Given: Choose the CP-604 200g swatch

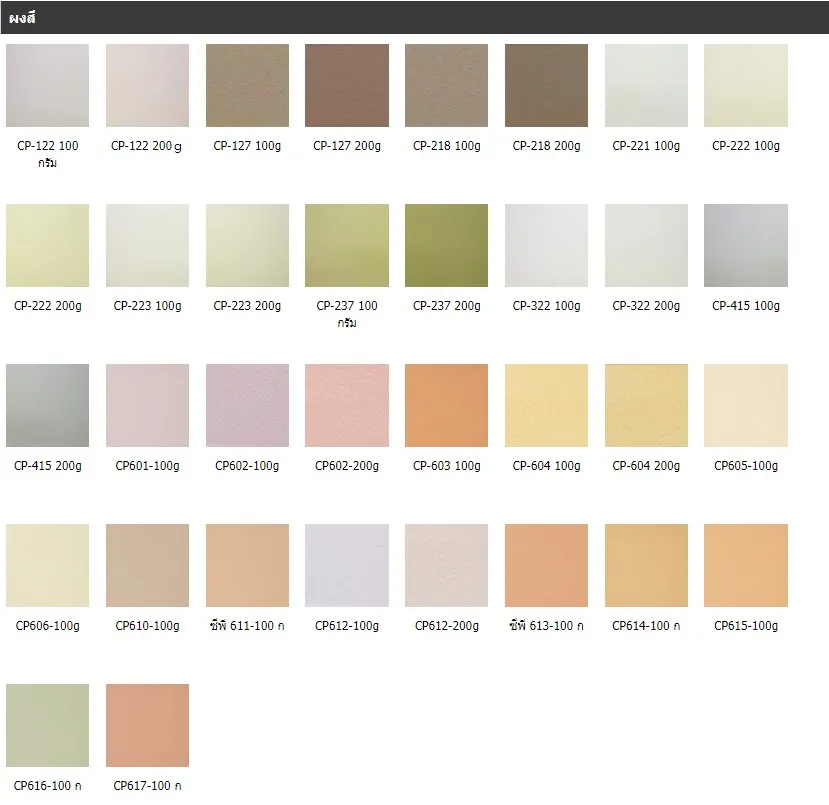Looking at the screenshot, I should click(x=647, y=405).
